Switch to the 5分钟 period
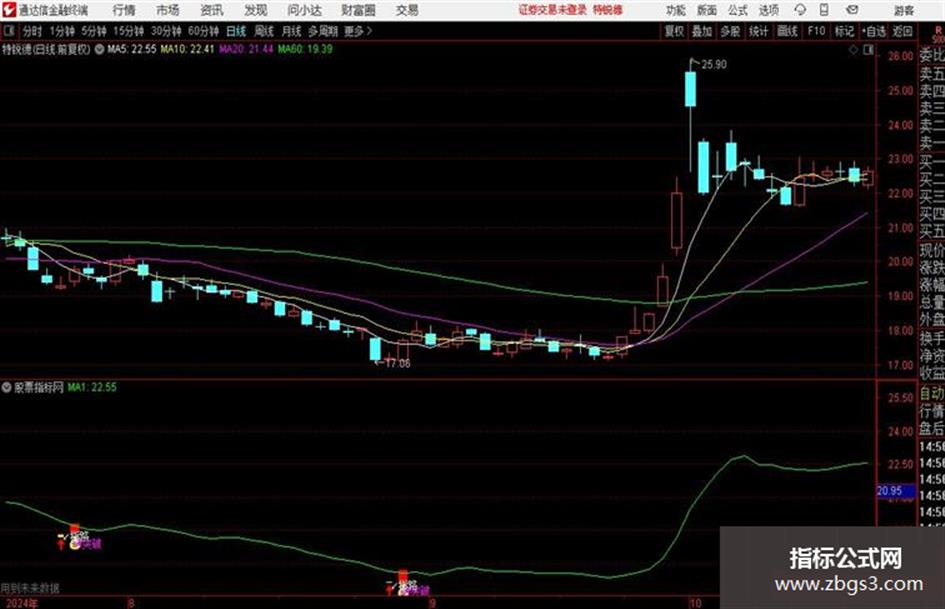Image resolution: width=945 pixels, height=609 pixels. click(93, 31)
